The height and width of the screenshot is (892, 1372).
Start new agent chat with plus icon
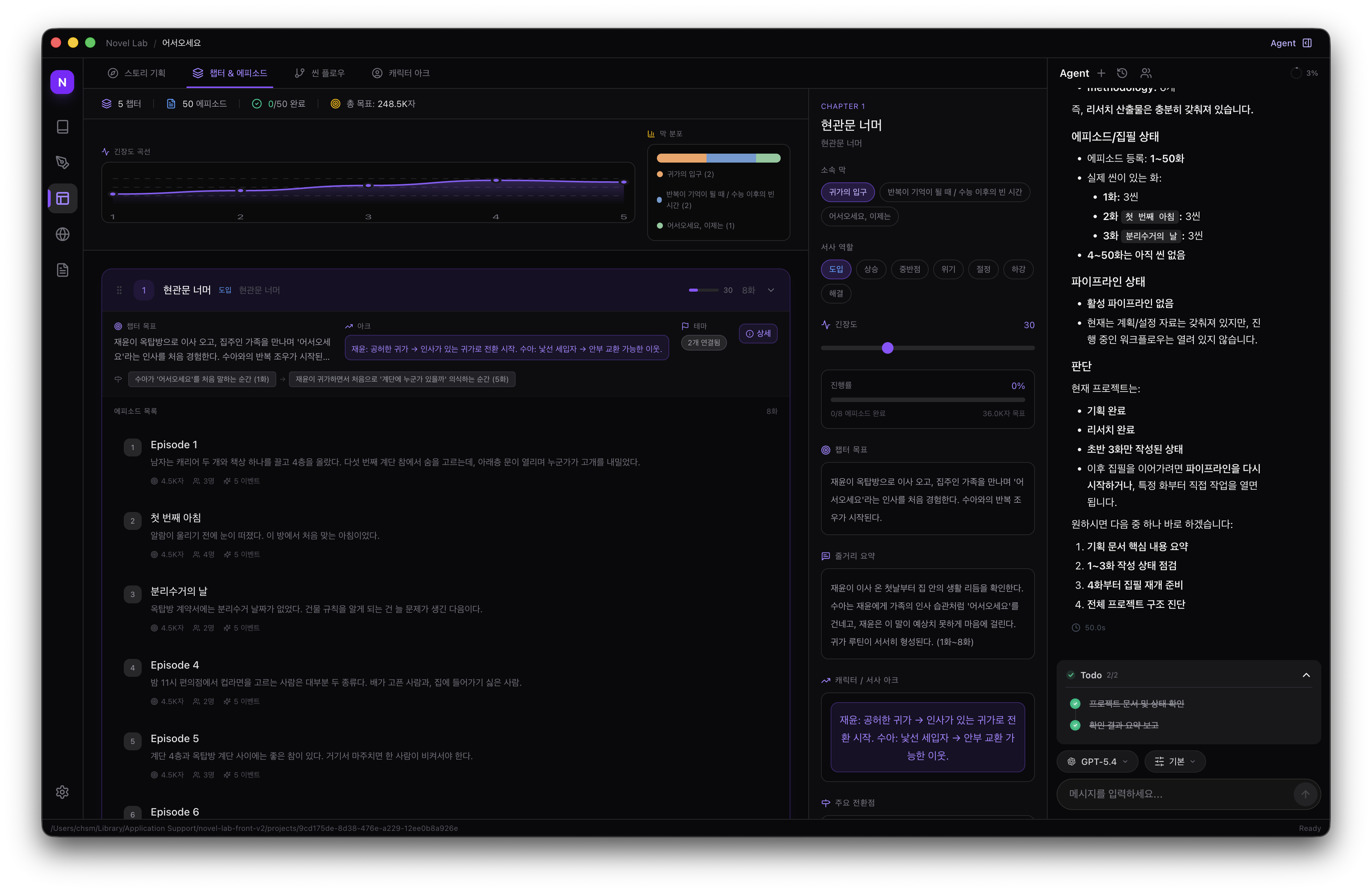pos(1101,73)
